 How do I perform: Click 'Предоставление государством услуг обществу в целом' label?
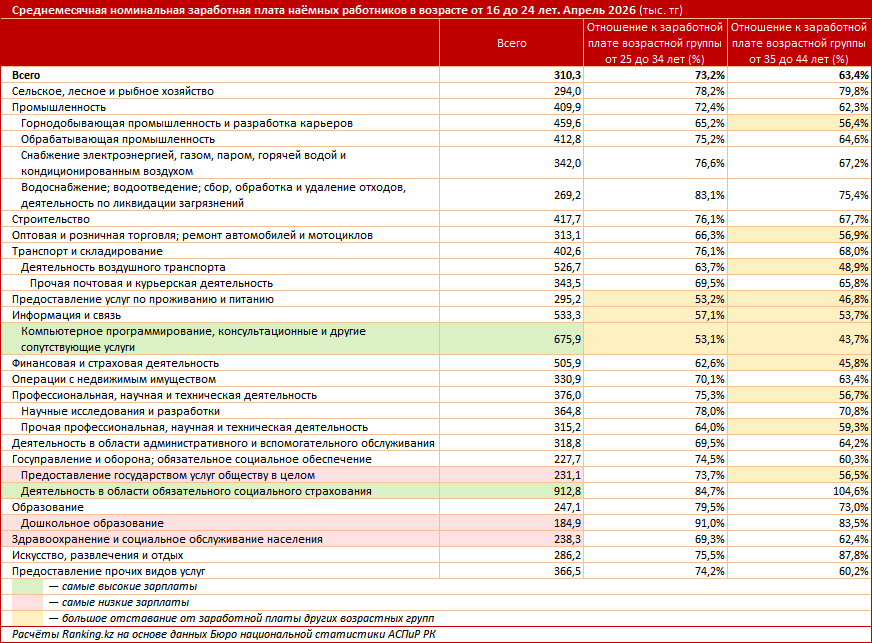pos(168,476)
